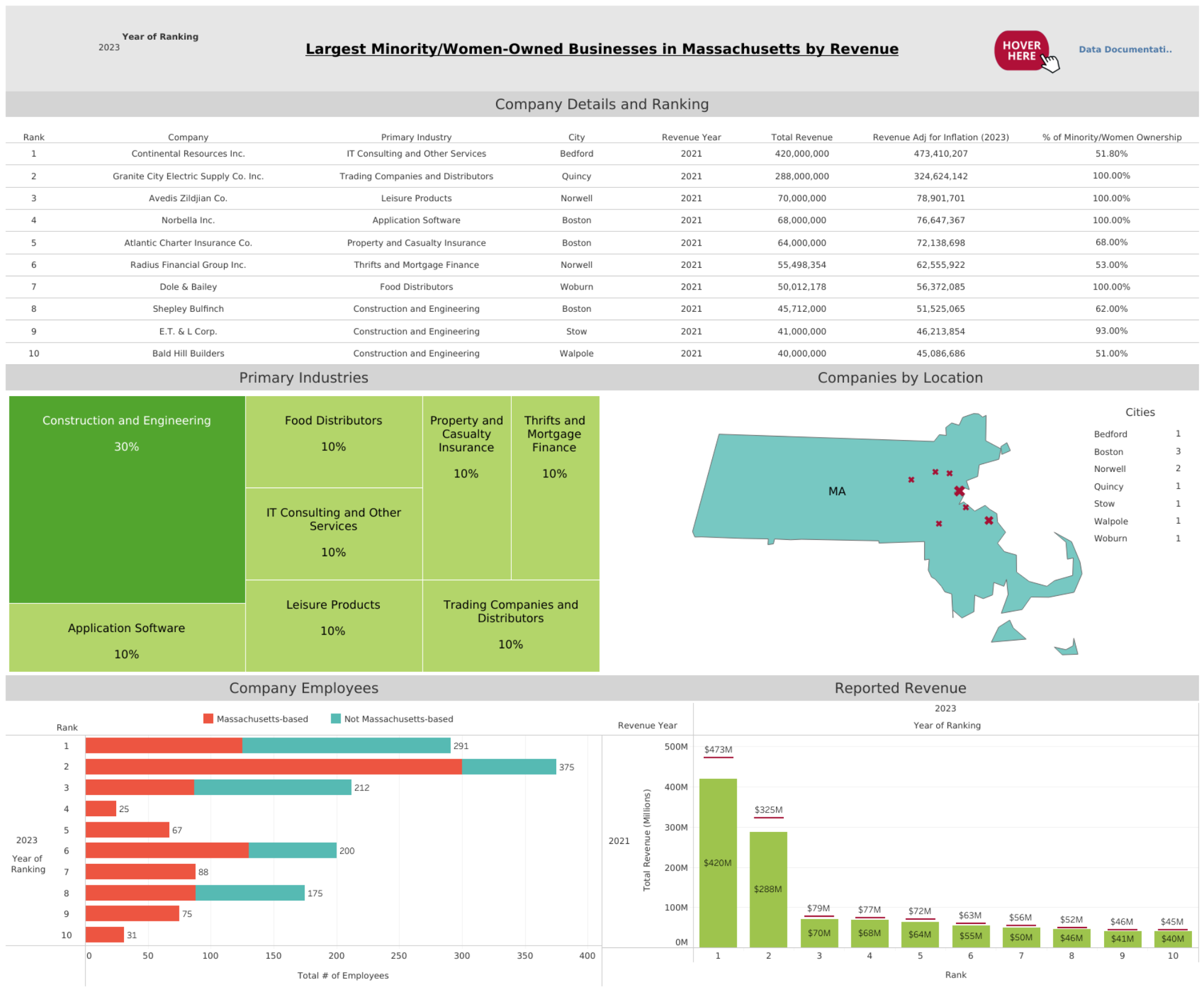The width and height of the screenshot is (1204, 995).
Task: Click the $420M revenue bar for rank 1
Action: pyautogui.click(x=718, y=863)
